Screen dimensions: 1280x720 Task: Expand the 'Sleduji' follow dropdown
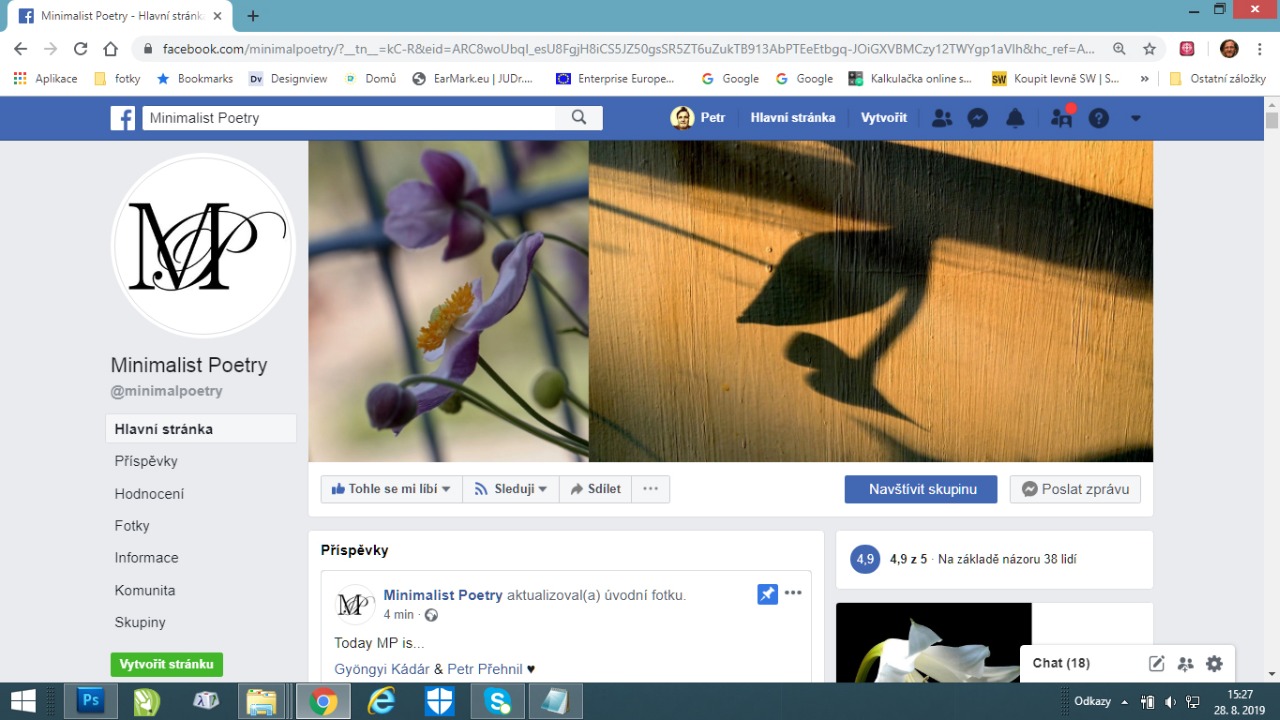511,489
